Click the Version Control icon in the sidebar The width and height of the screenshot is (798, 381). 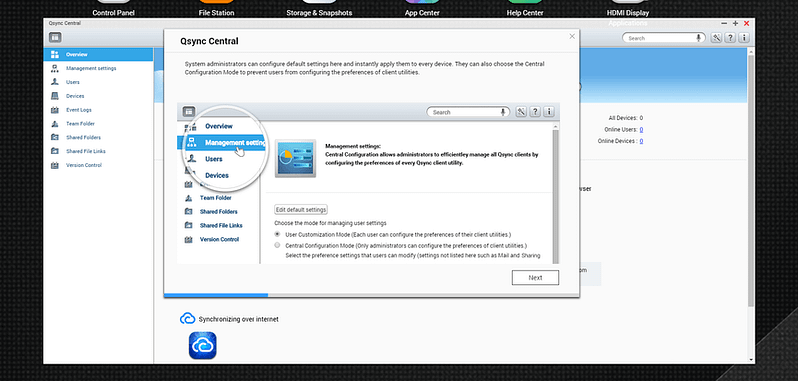tap(55, 165)
